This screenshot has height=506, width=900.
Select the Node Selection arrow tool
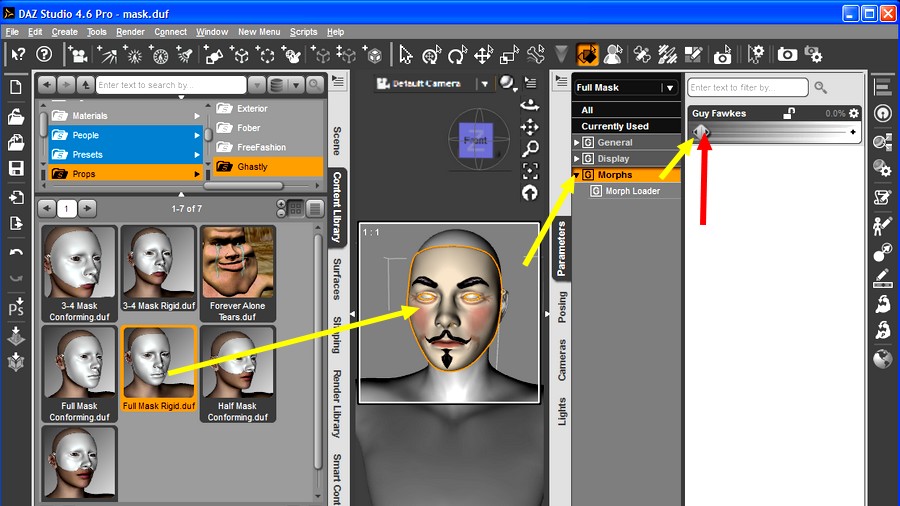[405, 55]
